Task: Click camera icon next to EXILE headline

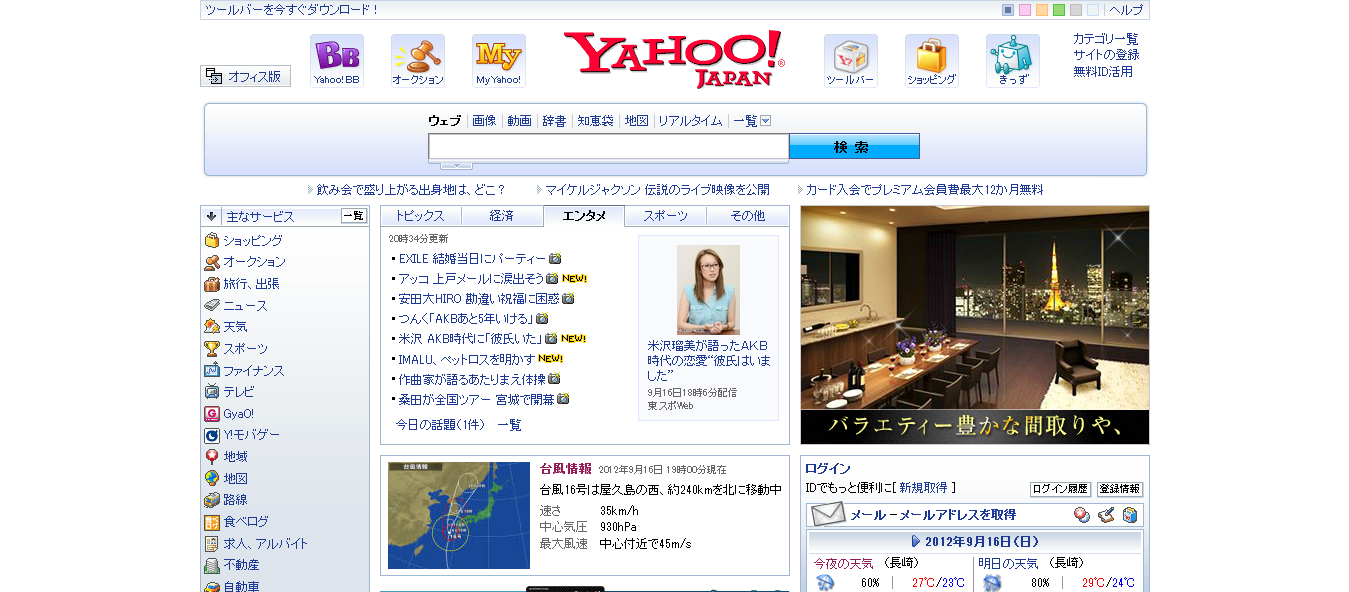Action: click(x=555, y=259)
